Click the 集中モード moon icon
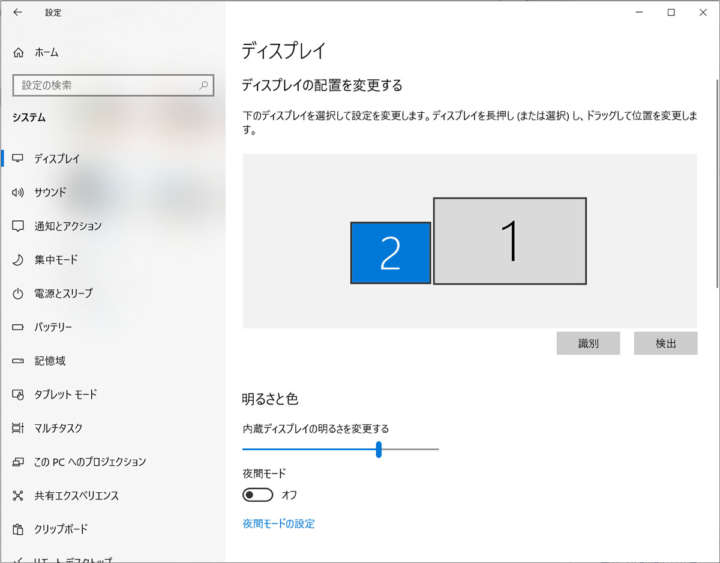The image size is (720, 563). (x=18, y=260)
